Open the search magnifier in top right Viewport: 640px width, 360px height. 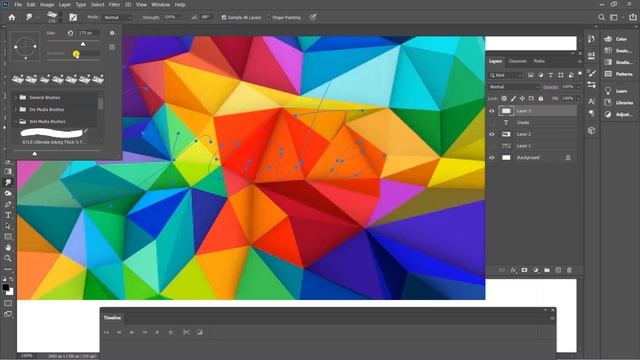pos(601,17)
